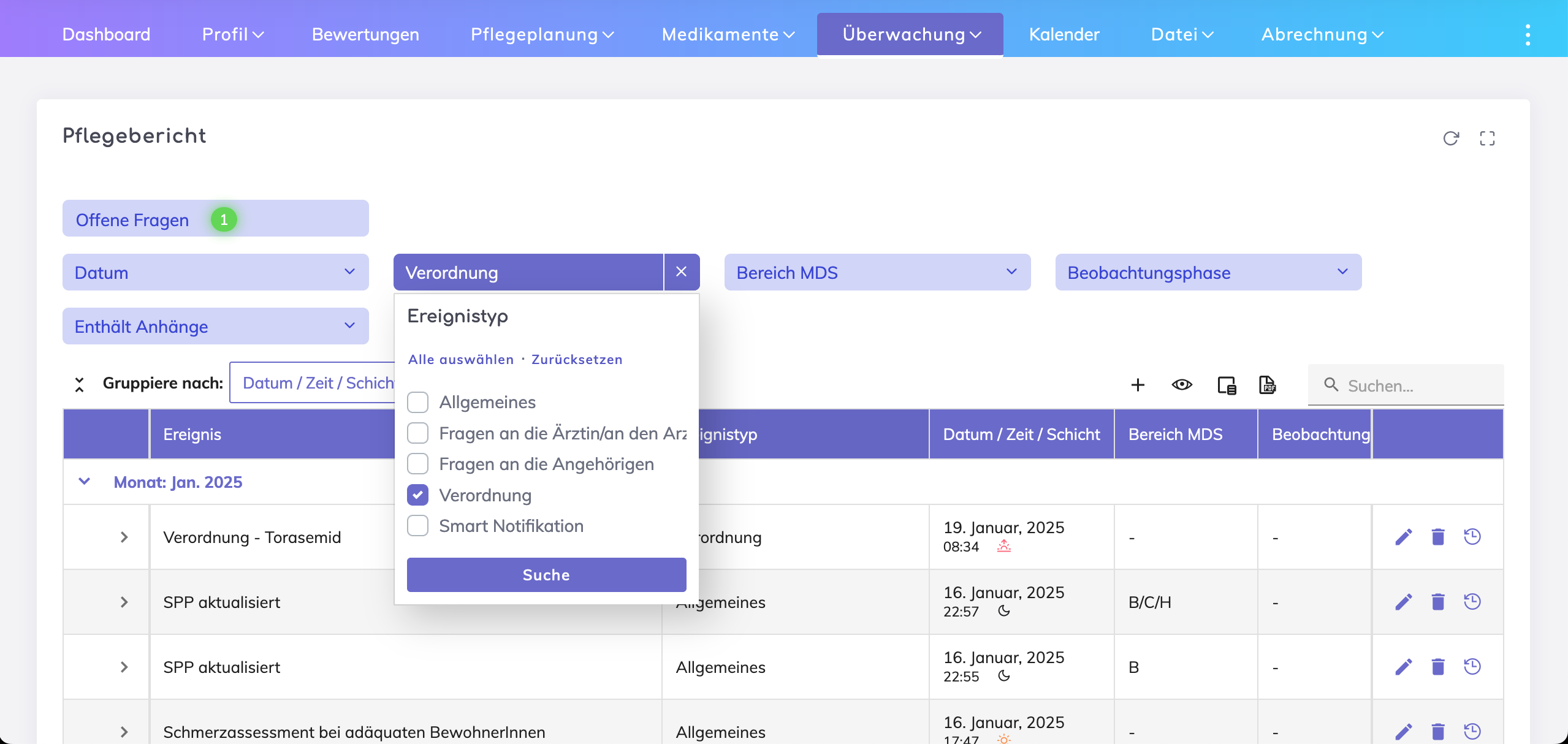Toggle the eye visibility icon in toolbar

pos(1182,385)
